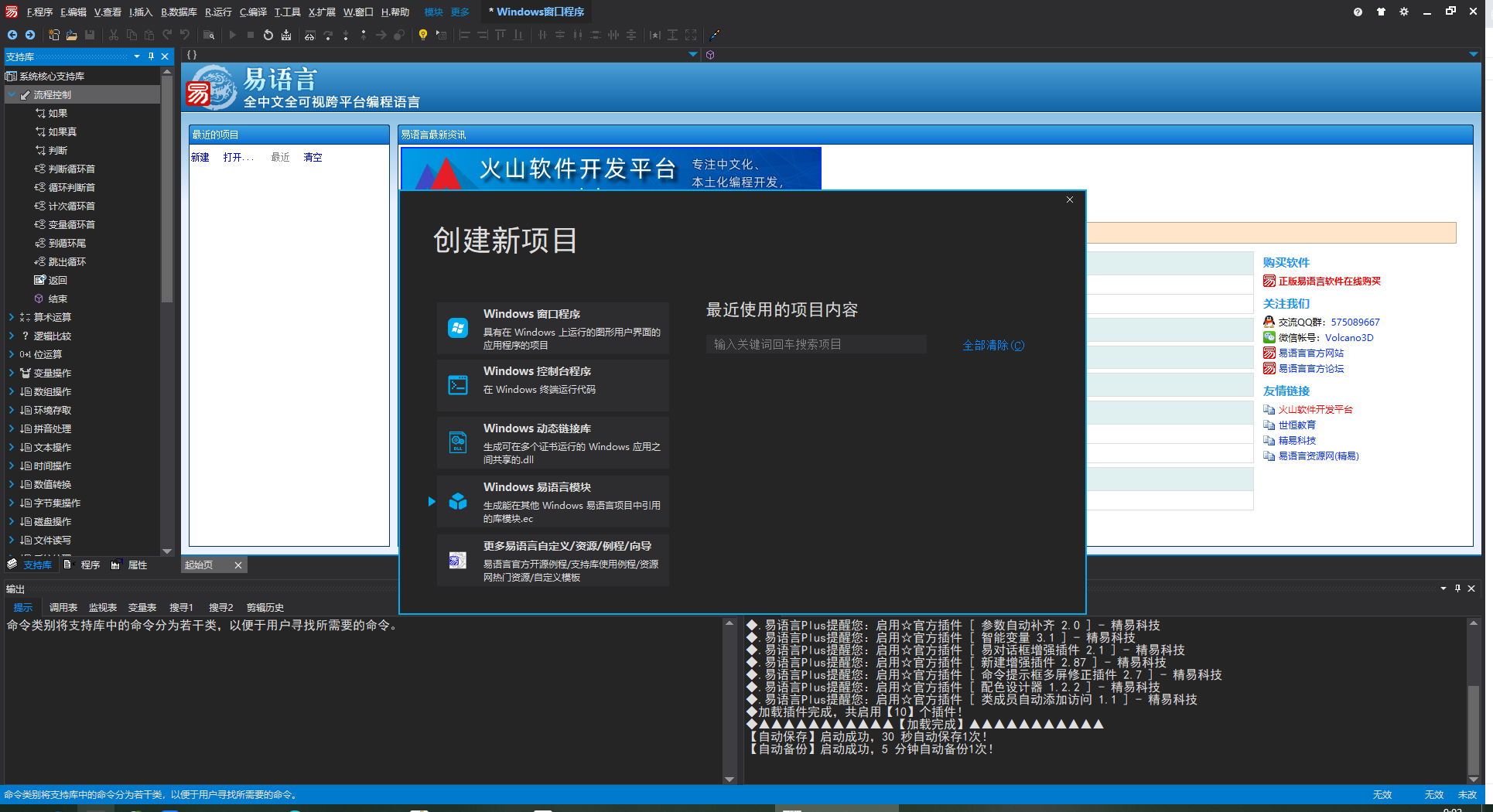
Task: Click the new file toolbar icon
Action: (x=54, y=35)
